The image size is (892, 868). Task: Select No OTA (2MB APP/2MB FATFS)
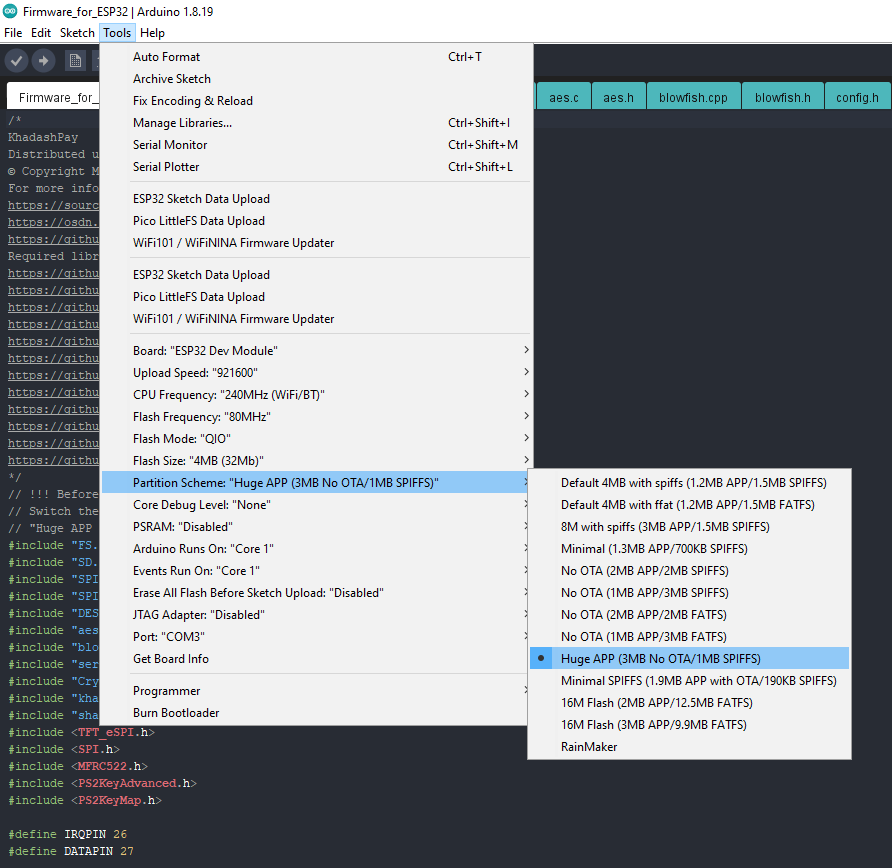[x=689, y=614]
